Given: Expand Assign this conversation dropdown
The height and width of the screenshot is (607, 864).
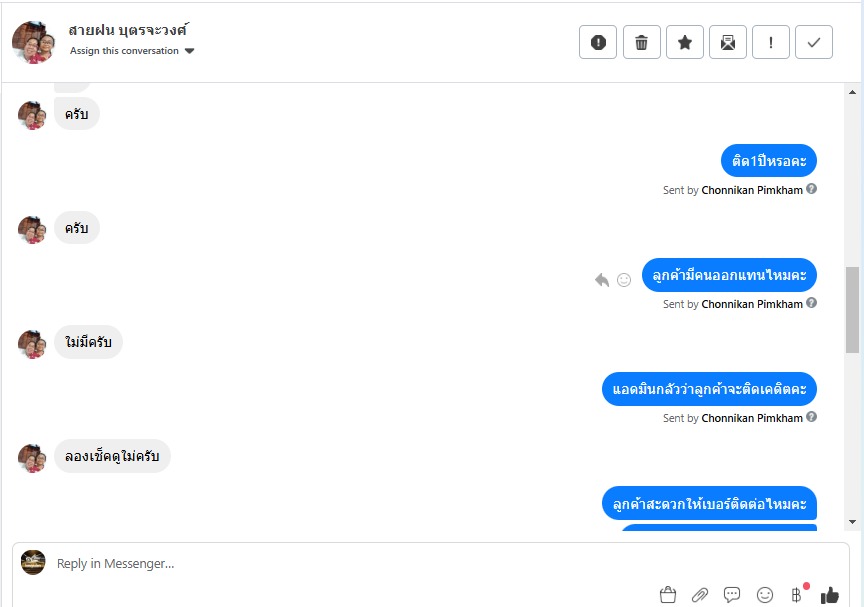Looking at the screenshot, I should (x=132, y=51).
